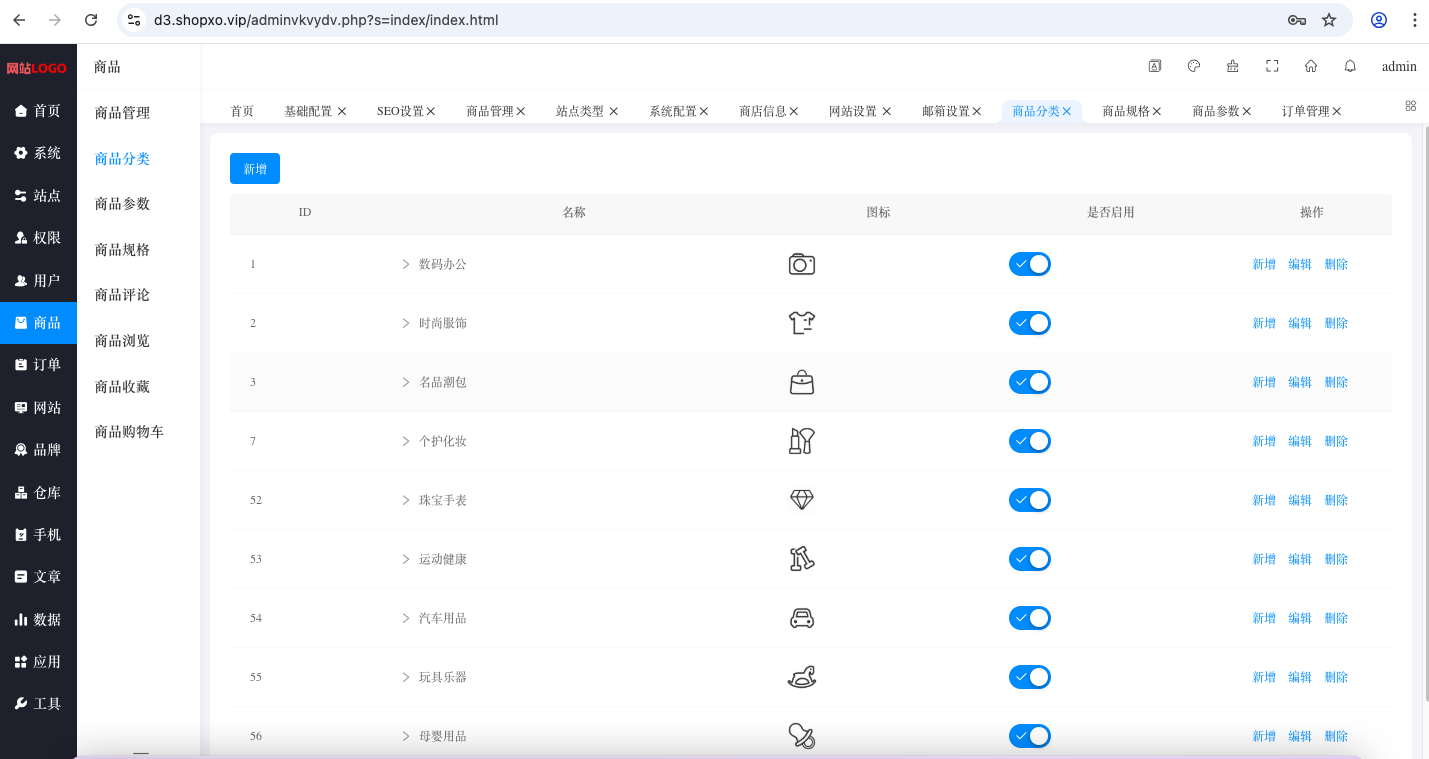Reload the page with browser refresh icon

[91, 20]
